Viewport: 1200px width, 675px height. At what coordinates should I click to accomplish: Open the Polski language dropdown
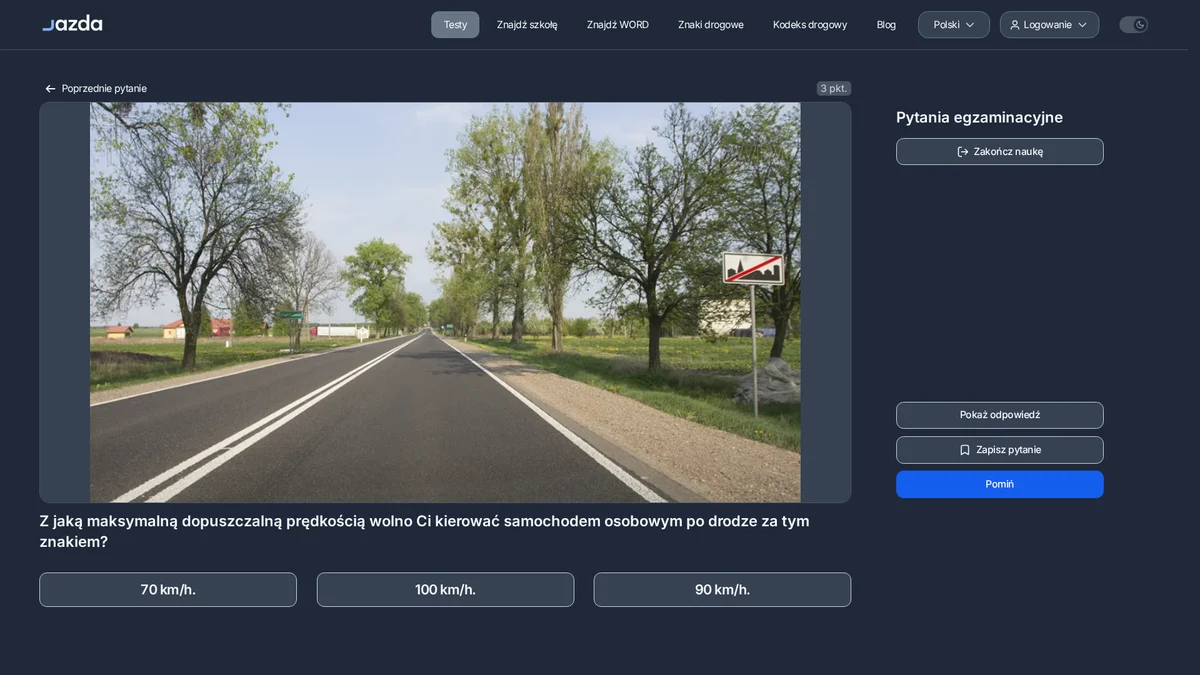click(954, 25)
